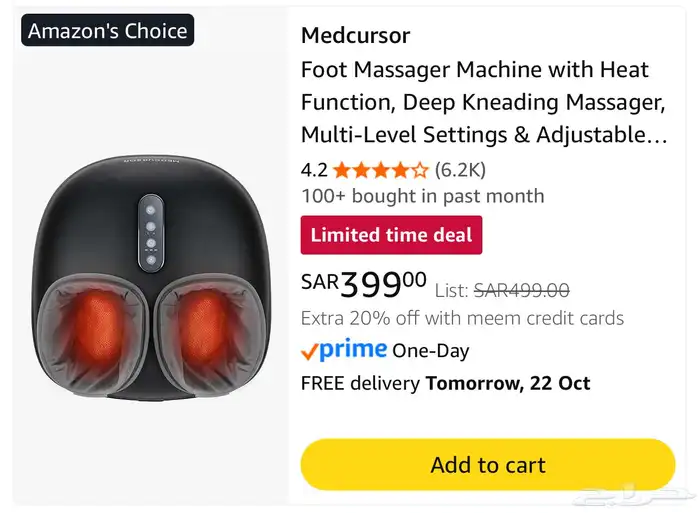The image size is (700, 513).
Task: Click the Add to cart button
Action: [487, 465]
